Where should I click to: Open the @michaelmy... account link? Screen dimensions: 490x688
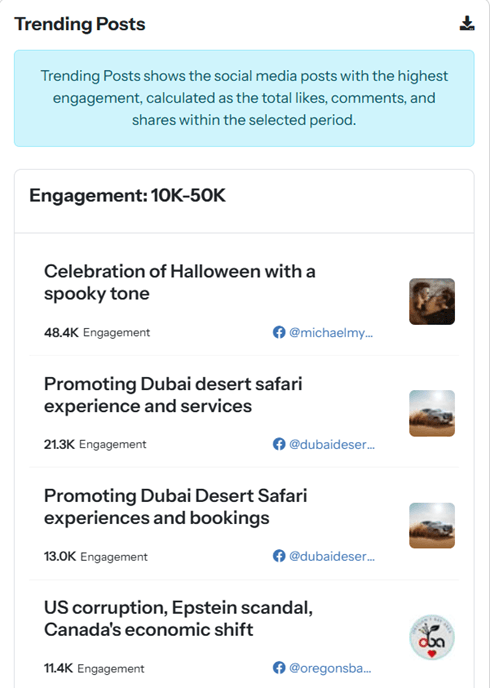pyautogui.click(x=331, y=333)
